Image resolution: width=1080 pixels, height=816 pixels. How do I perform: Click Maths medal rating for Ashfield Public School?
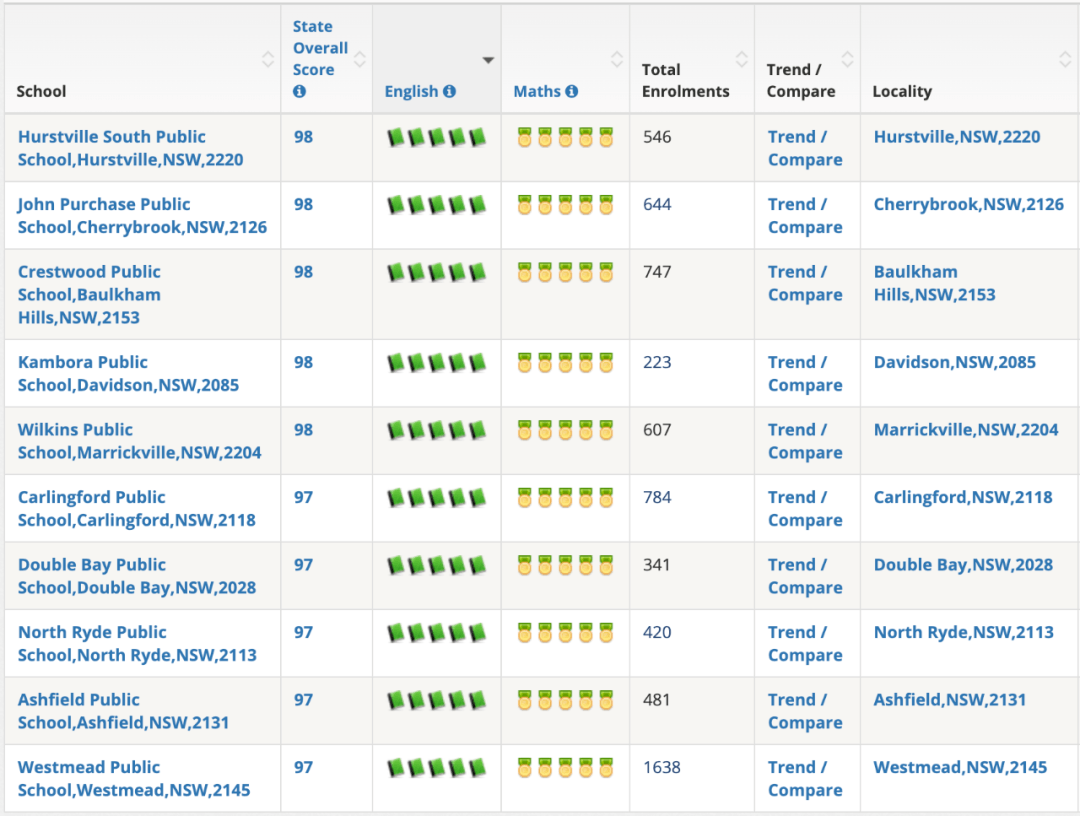[565, 700]
